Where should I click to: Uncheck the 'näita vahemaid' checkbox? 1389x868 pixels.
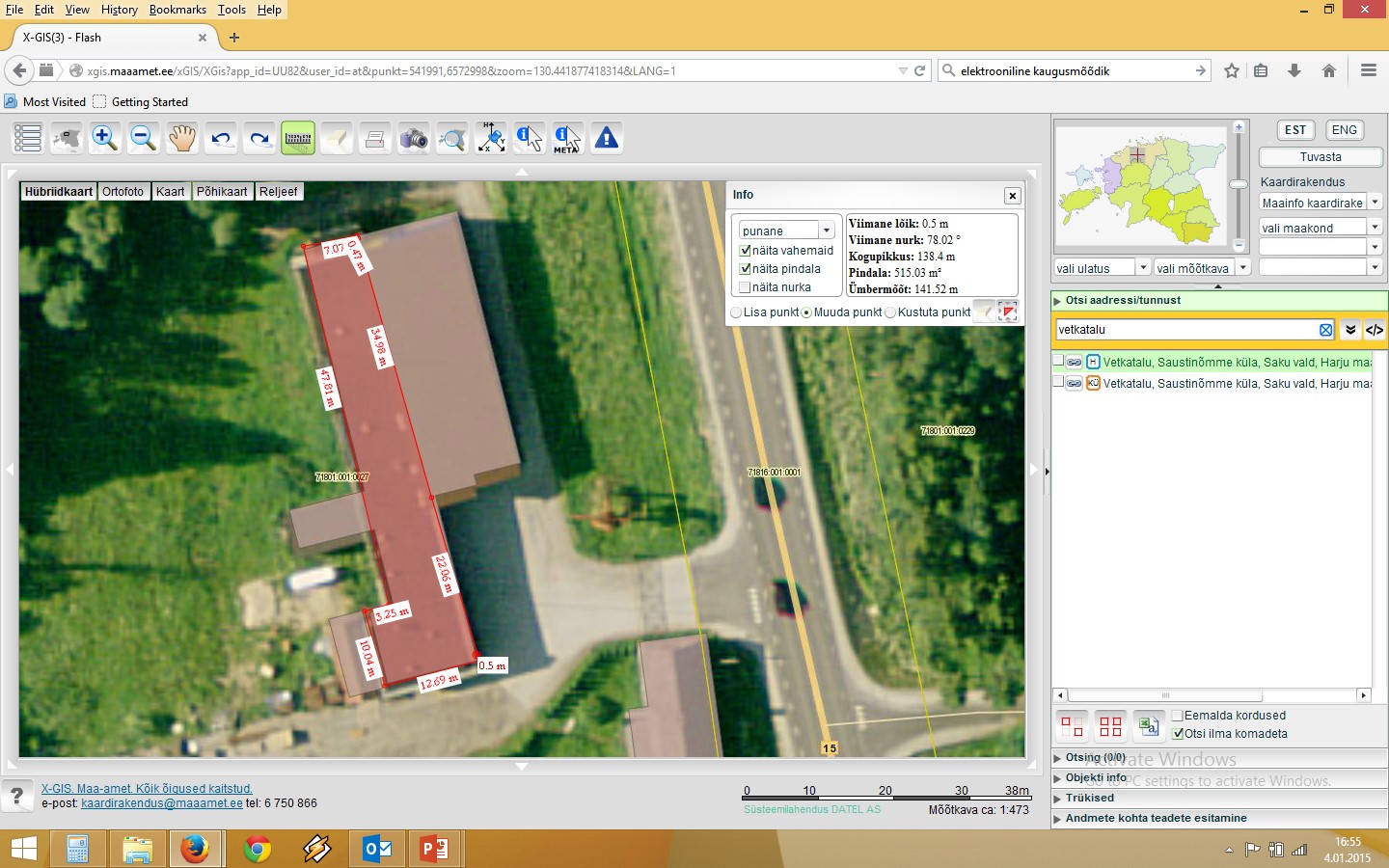(x=745, y=251)
